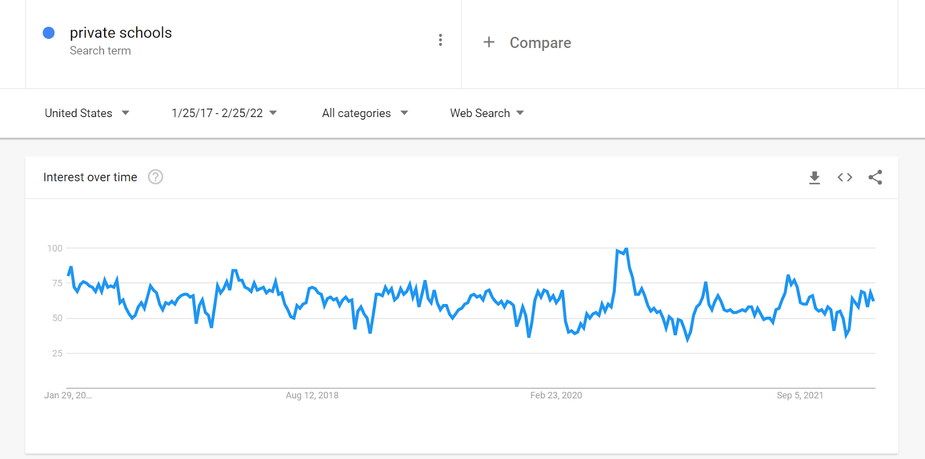Click the plus icon next to Compare
925x459 pixels.
coord(488,42)
